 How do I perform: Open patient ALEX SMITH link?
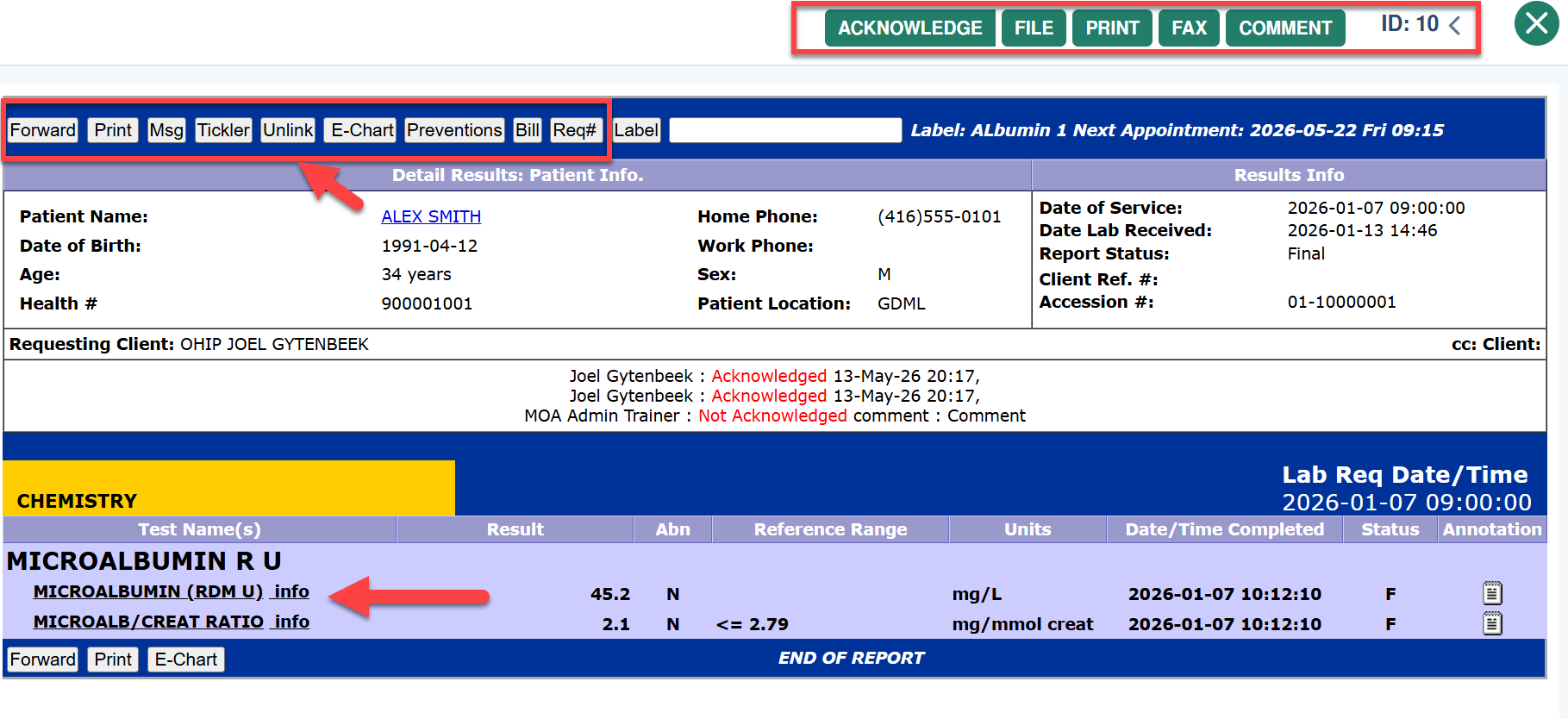tap(431, 216)
